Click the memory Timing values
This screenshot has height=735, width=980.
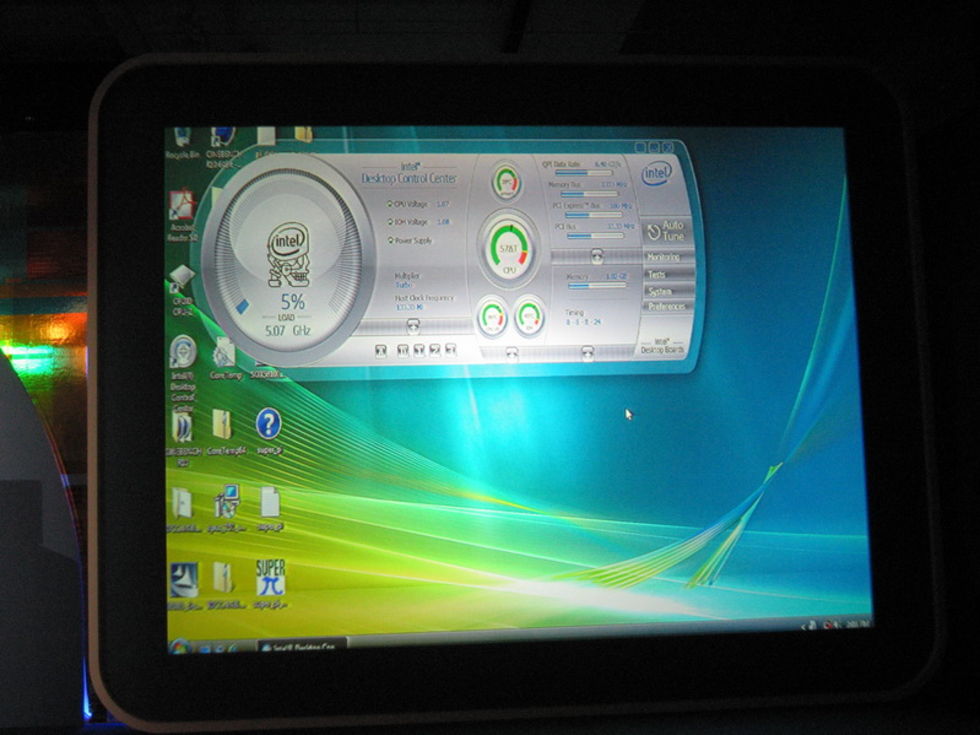point(582,322)
